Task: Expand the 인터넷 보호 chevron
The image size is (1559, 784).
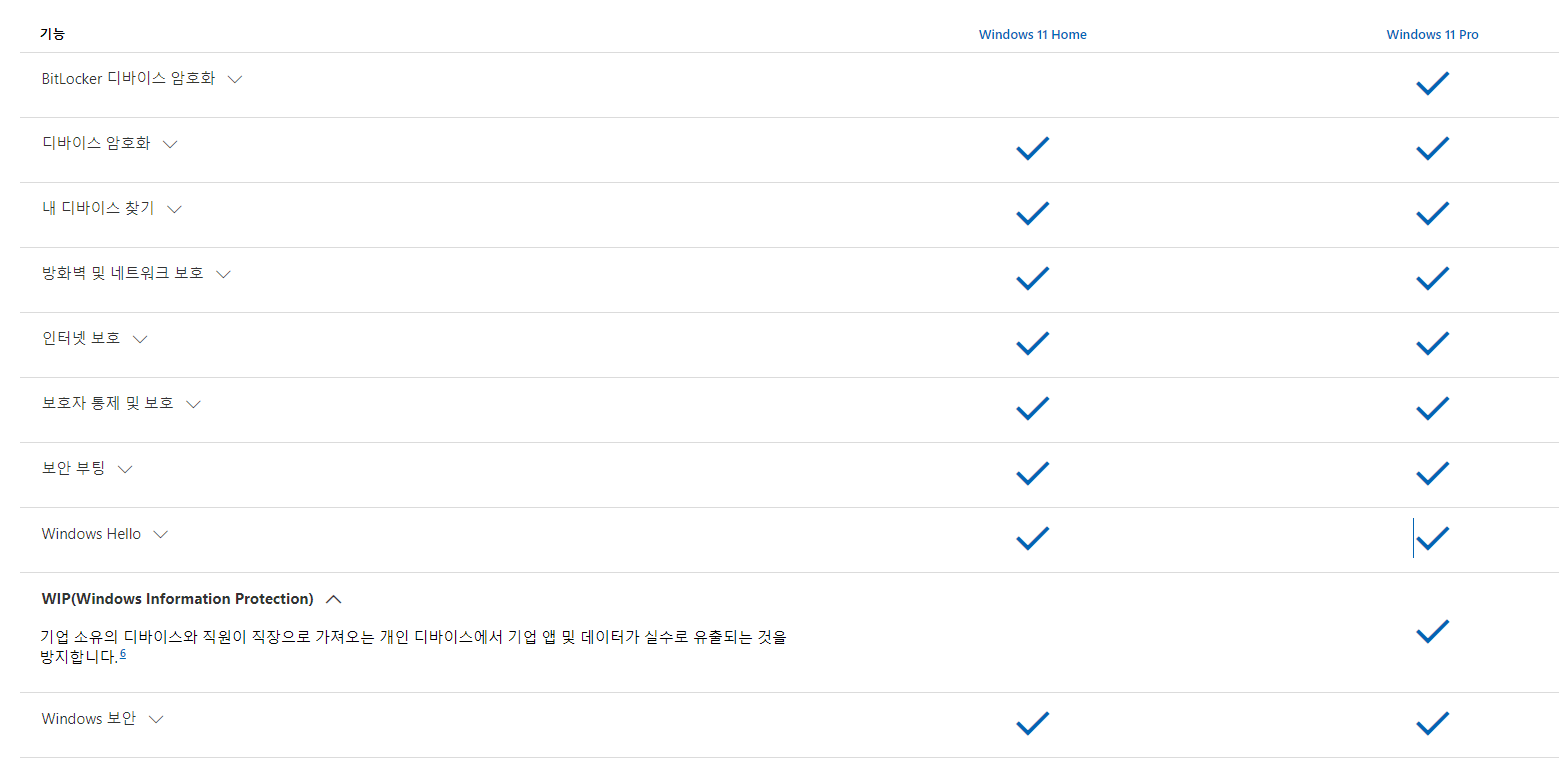Action: point(140,339)
